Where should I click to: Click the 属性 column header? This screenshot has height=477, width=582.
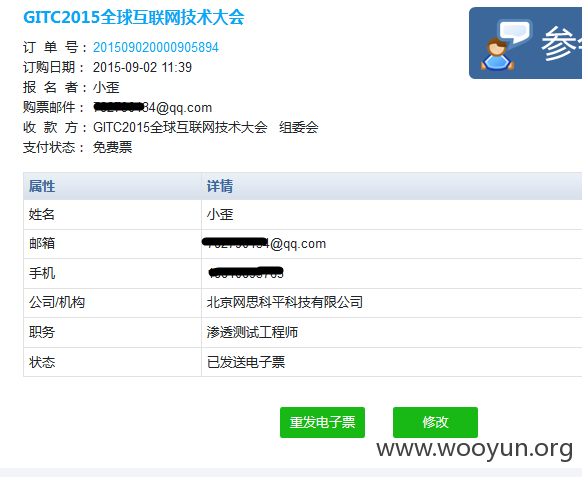click(42, 186)
